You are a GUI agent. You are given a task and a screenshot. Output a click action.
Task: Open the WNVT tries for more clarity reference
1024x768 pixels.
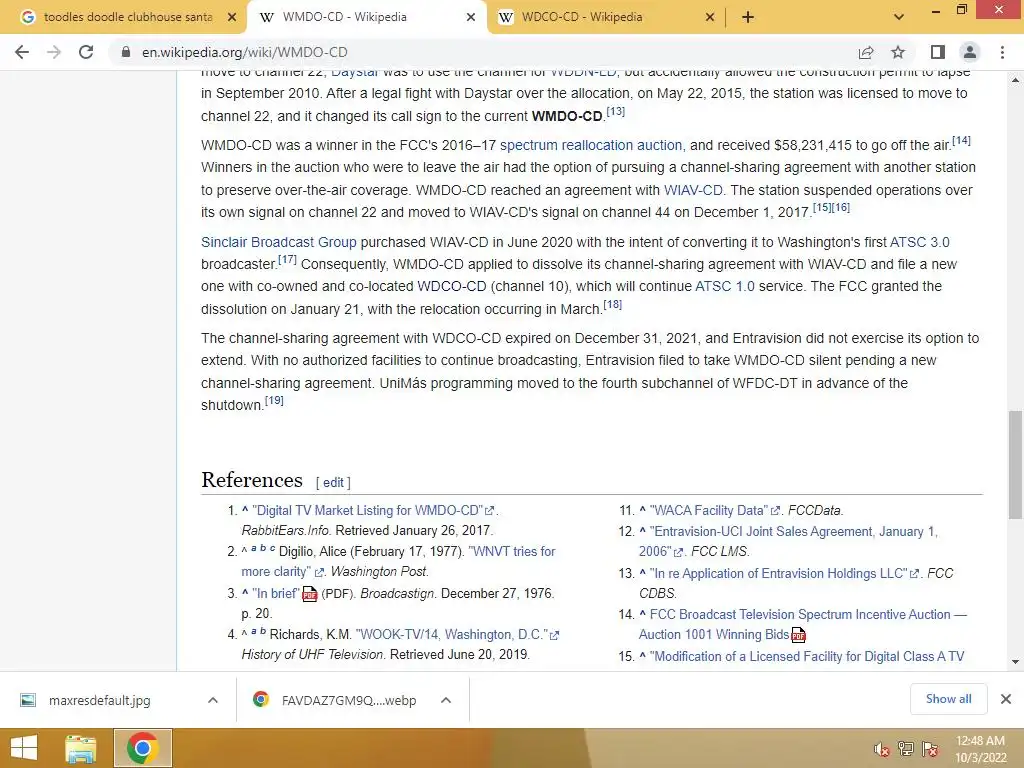click(x=398, y=562)
